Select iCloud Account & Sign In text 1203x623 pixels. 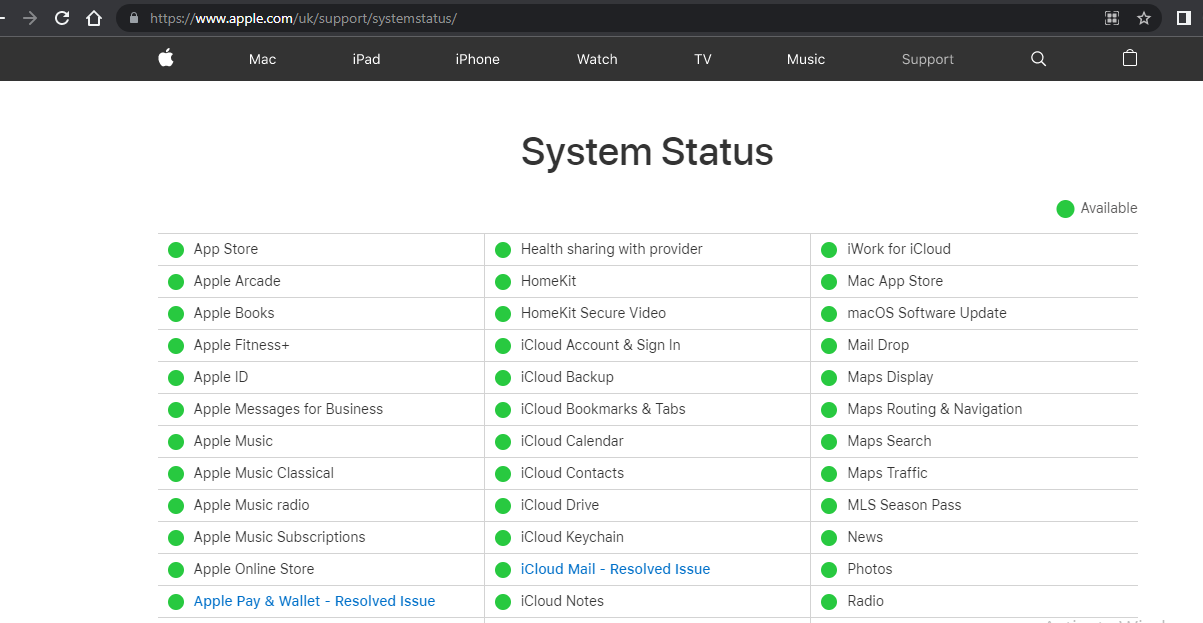coord(601,345)
